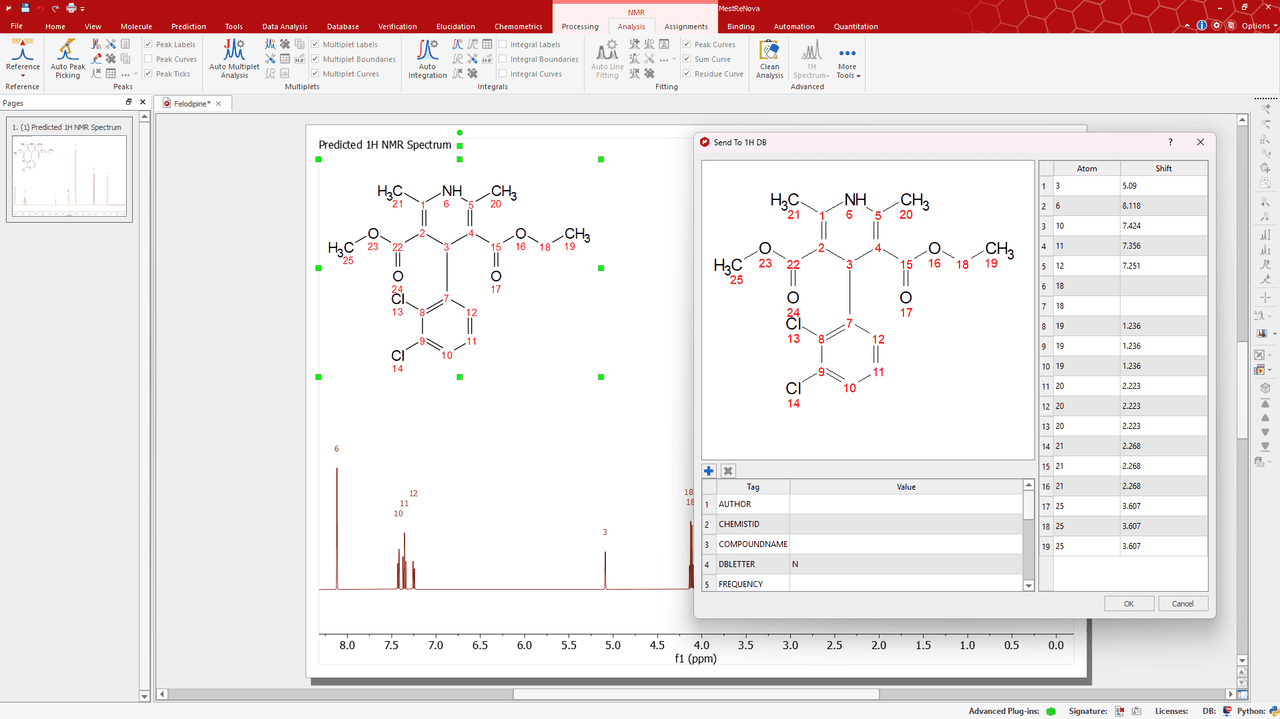This screenshot has width=1280, height=719.
Task: Close the Felodipine document tab
Action: 220,103
